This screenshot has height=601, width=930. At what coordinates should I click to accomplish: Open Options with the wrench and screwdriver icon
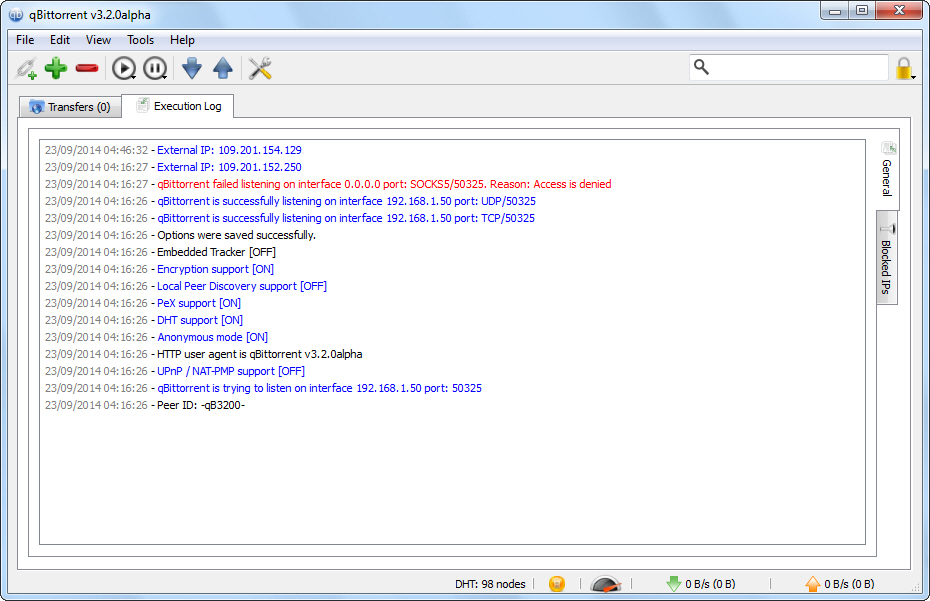click(260, 68)
